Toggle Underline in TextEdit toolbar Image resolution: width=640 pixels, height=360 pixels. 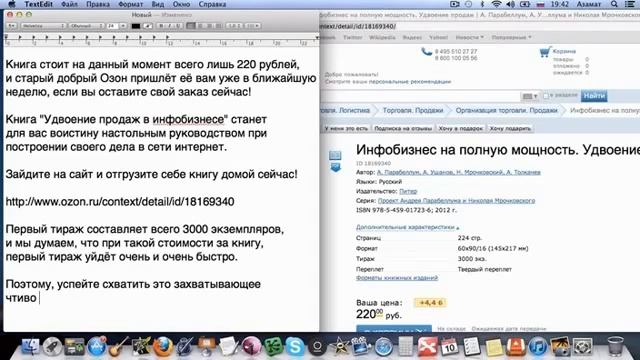178,26
